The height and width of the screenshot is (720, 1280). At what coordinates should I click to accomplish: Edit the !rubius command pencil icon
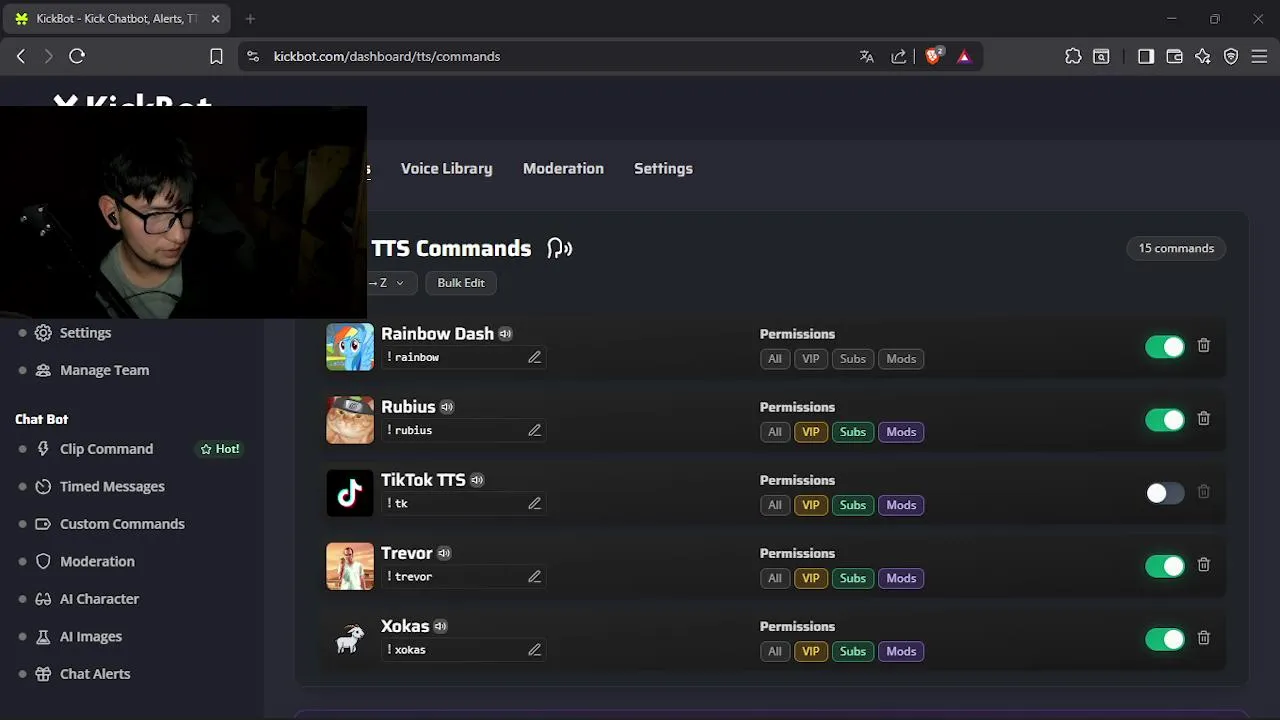534,430
